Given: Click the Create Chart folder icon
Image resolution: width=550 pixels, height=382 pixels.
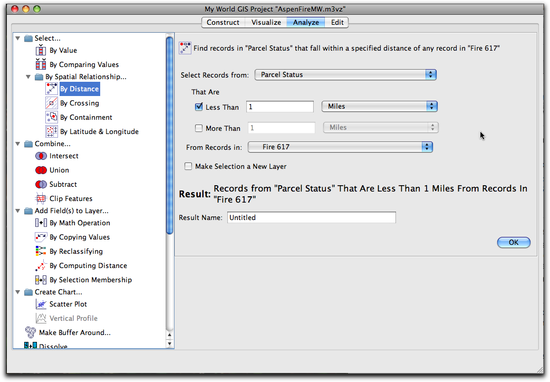Looking at the screenshot, I should (28, 292).
